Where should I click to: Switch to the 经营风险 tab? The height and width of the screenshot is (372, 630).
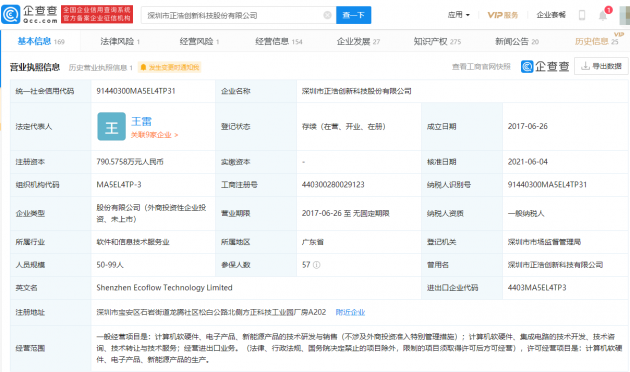click(199, 41)
